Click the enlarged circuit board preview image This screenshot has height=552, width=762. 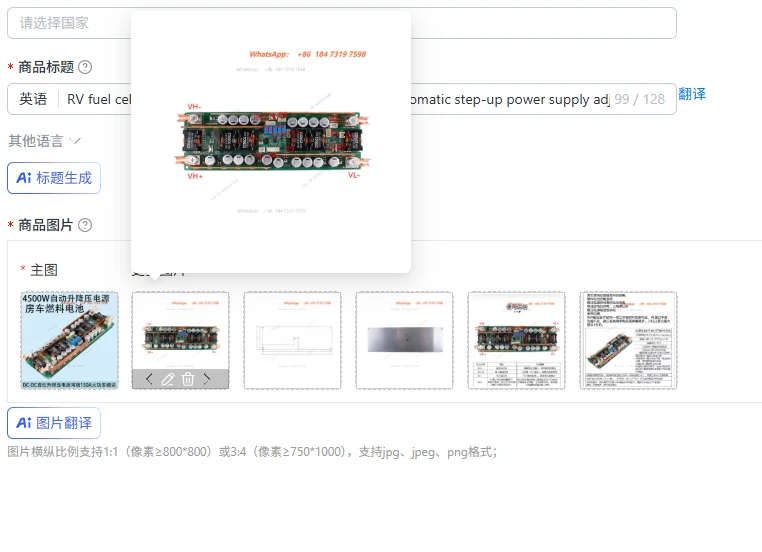tap(271, 141)
